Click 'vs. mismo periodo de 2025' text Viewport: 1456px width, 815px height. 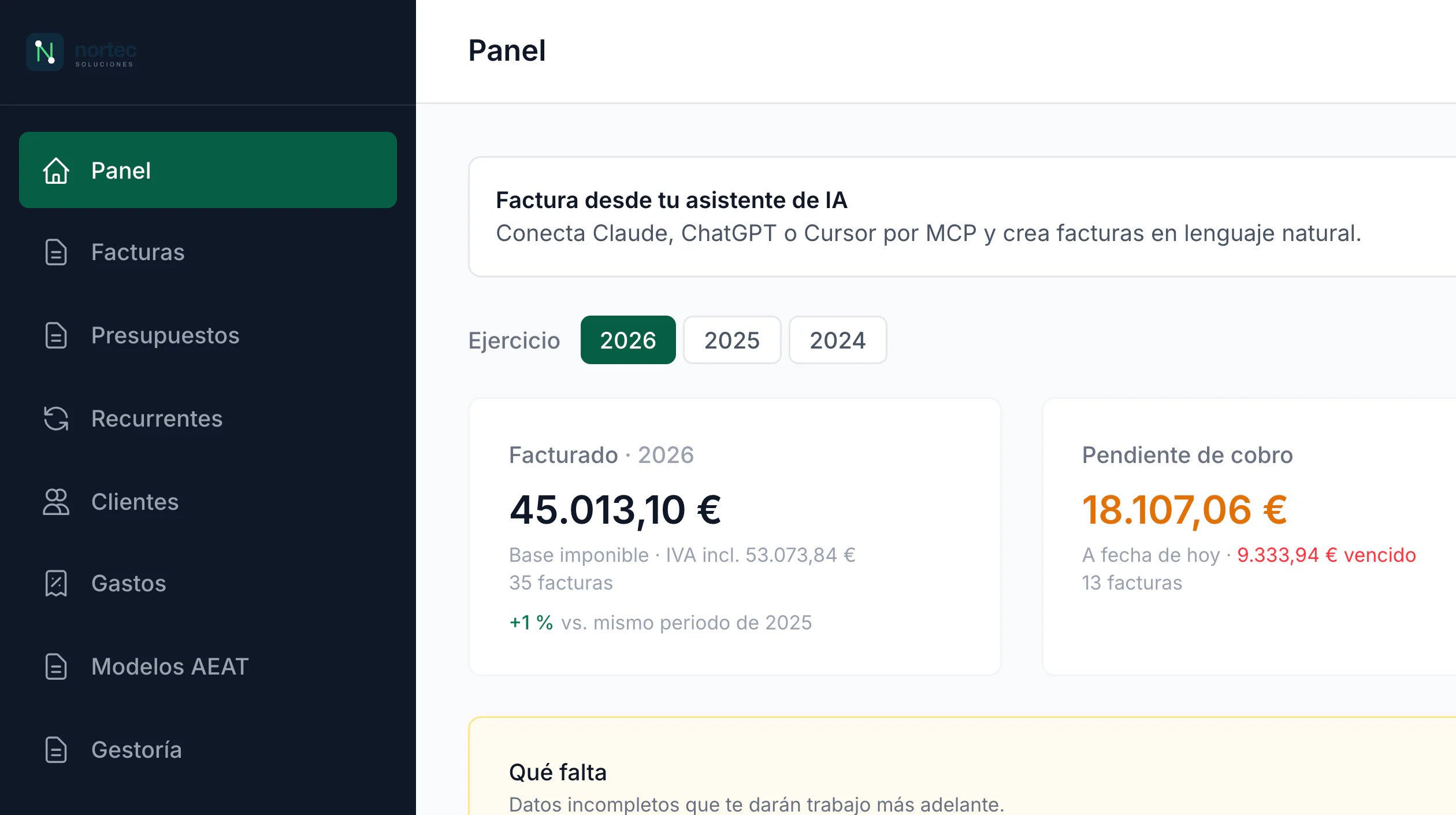686,623
